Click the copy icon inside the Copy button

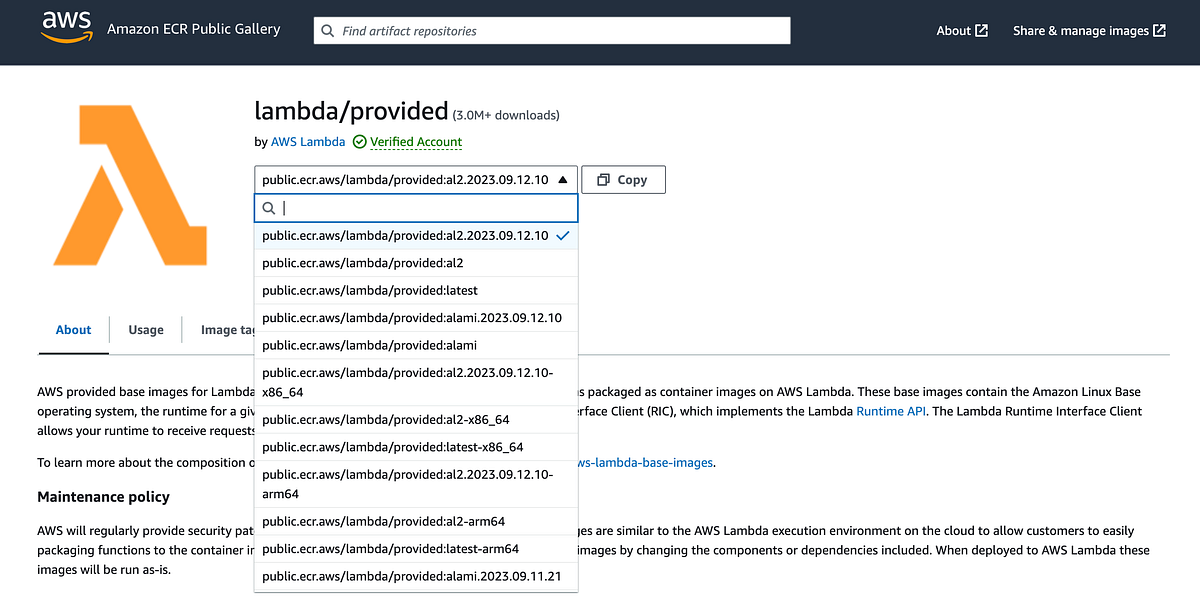[604, 179]
